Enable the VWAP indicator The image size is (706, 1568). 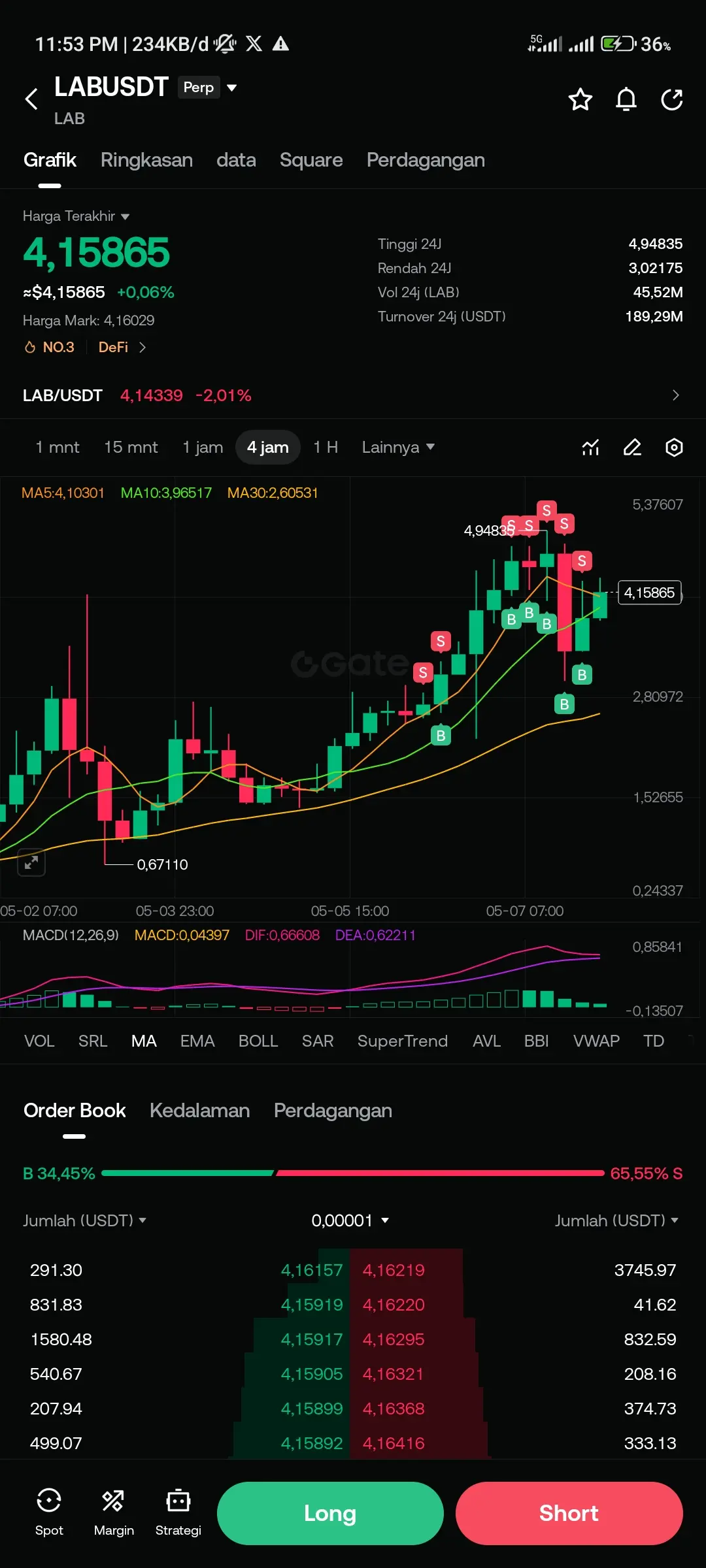click(x=596, y=1041)
